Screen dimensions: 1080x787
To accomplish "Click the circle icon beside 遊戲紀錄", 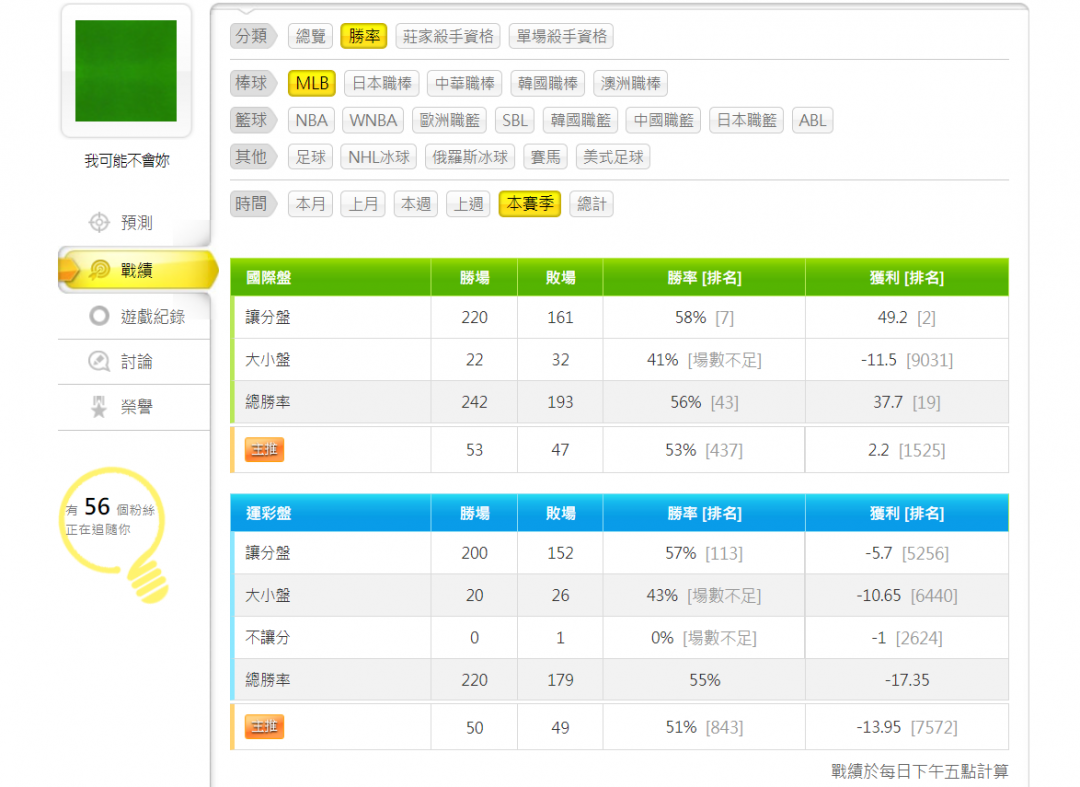I will coord(99,316).
